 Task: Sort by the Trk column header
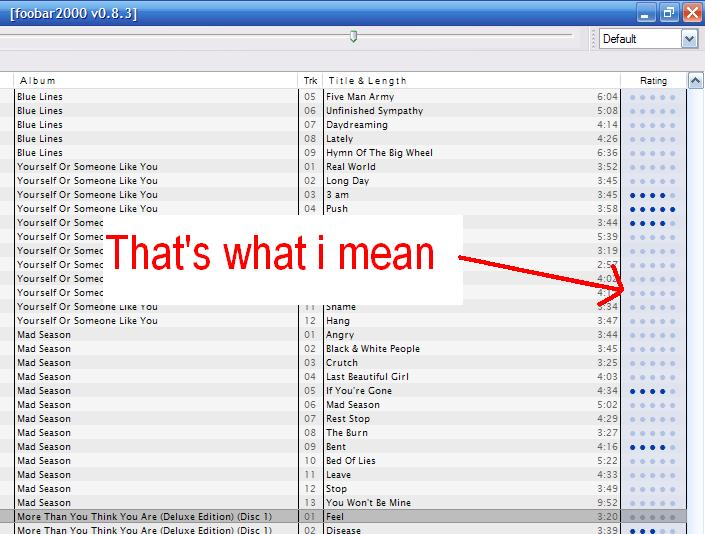[x=310, y=80]
